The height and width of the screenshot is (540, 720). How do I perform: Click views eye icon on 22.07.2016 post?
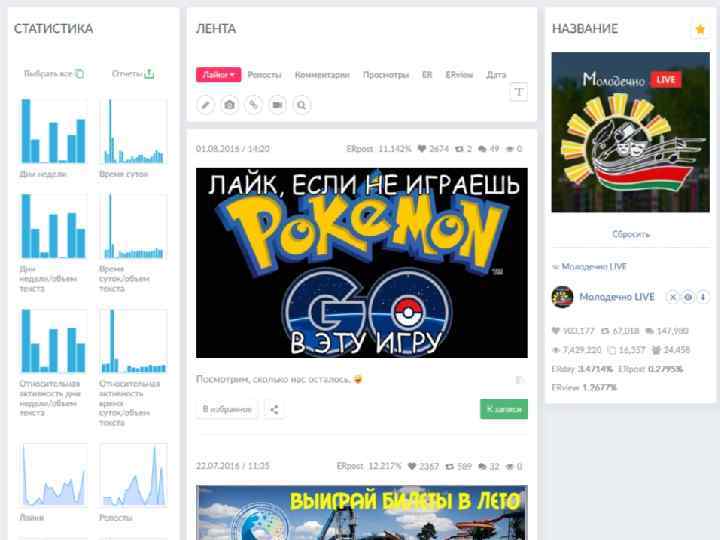pos(514,467)
